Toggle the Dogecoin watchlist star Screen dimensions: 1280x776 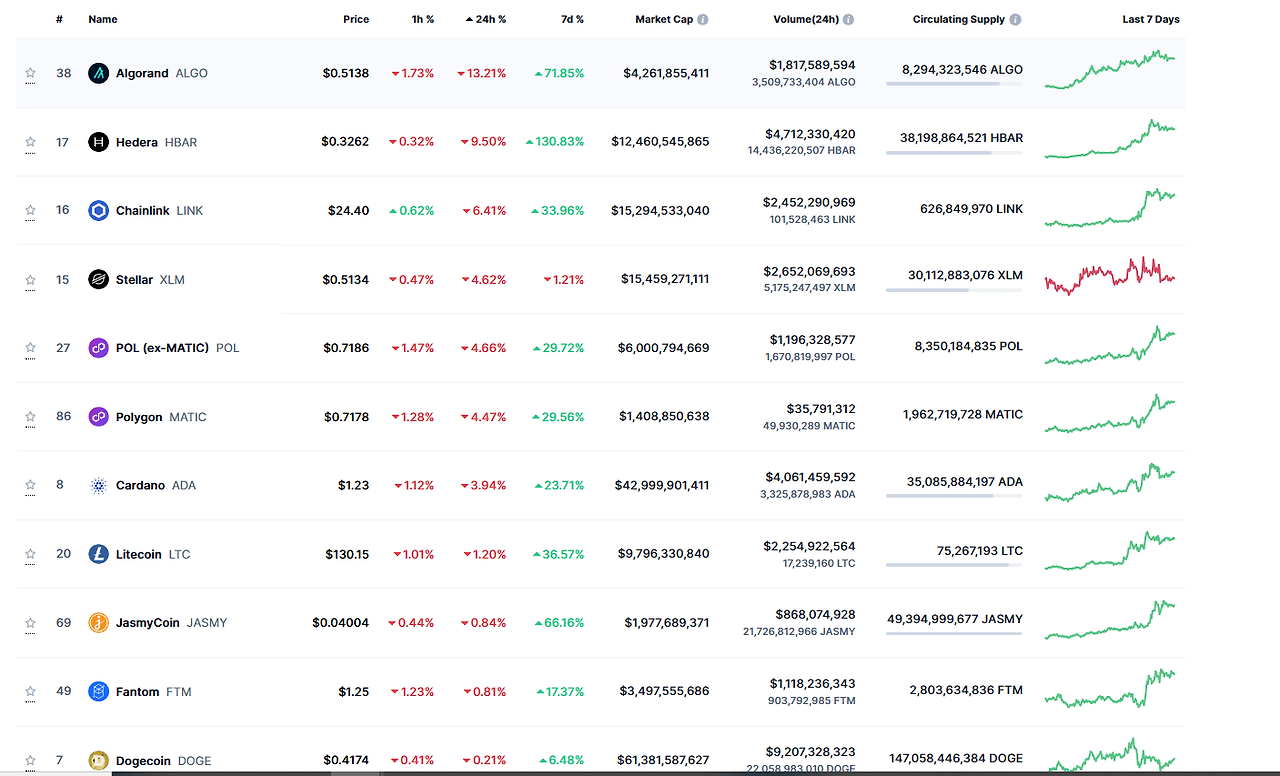[x=30, y=760]
